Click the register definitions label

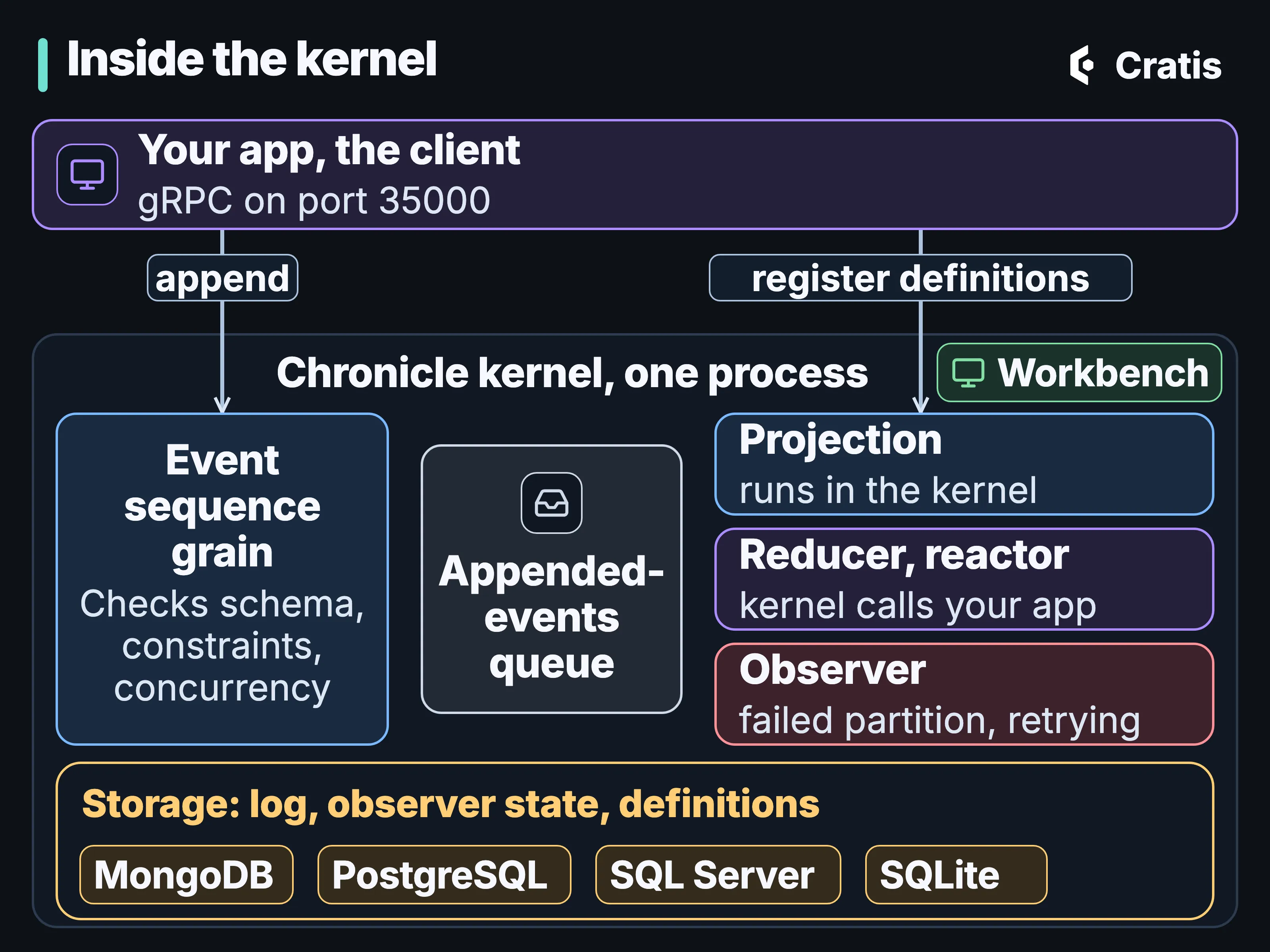coord(920,278)
